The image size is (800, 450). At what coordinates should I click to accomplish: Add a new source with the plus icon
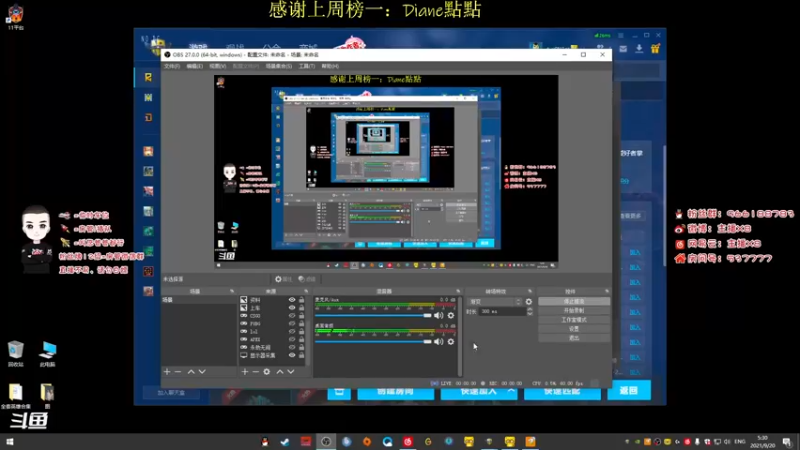point(245,372)
